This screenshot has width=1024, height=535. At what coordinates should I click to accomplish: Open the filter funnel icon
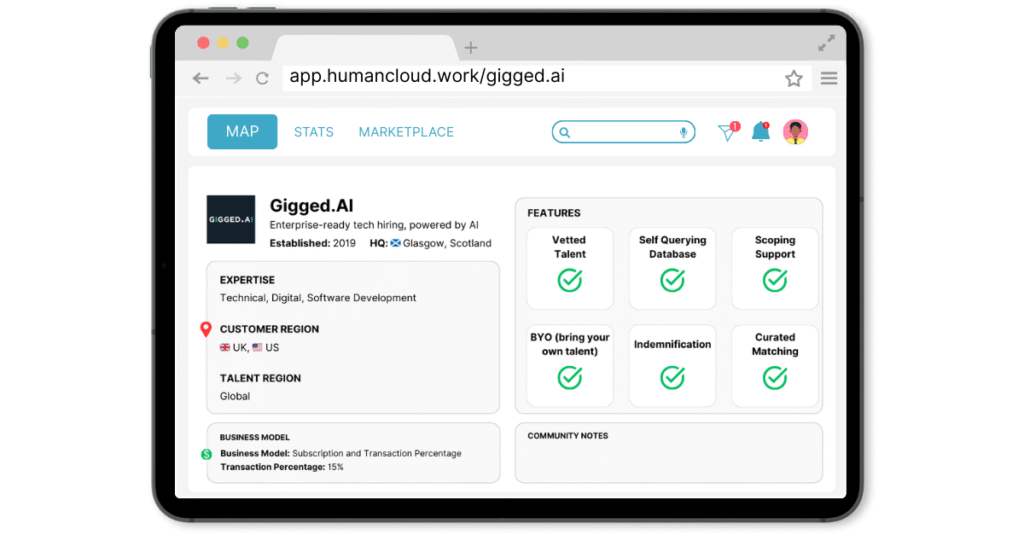pos(727,132)
